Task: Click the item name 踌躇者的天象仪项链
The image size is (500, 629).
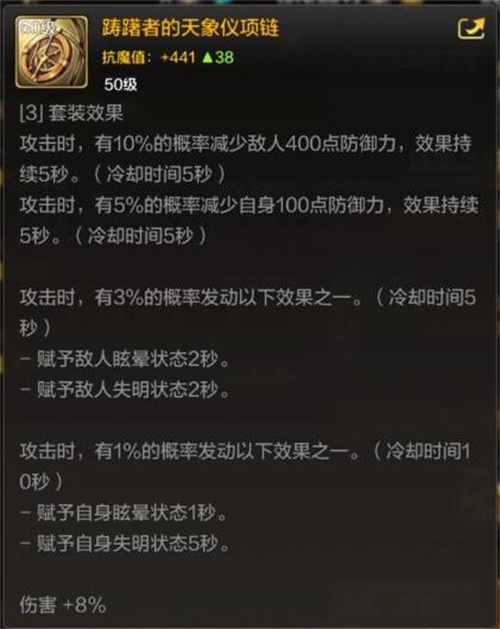Action: pyautogui.click(x=190, y=28)
